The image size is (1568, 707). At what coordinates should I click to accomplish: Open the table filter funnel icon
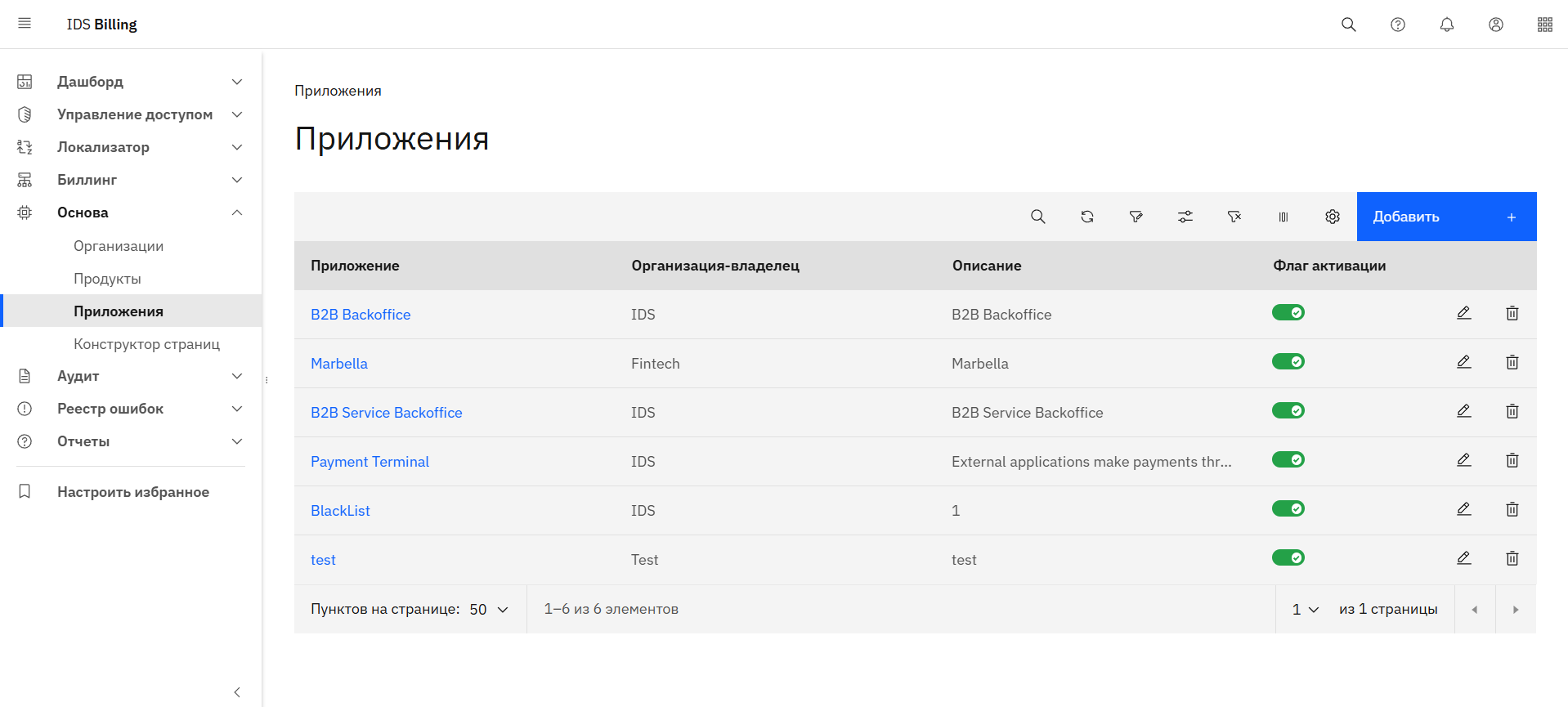[1136, 217]
